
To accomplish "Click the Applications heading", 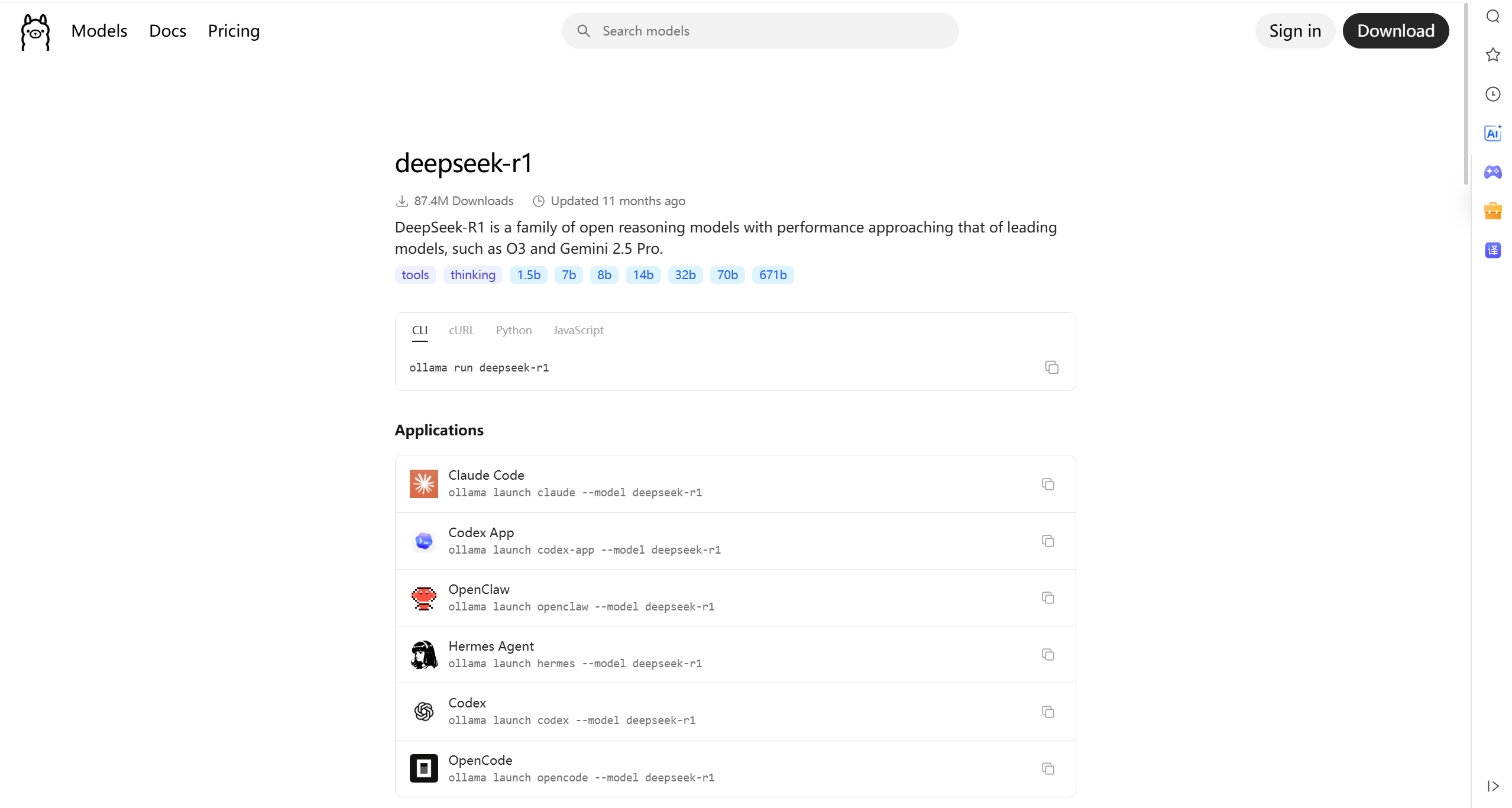I will click(x=439, y=430).
